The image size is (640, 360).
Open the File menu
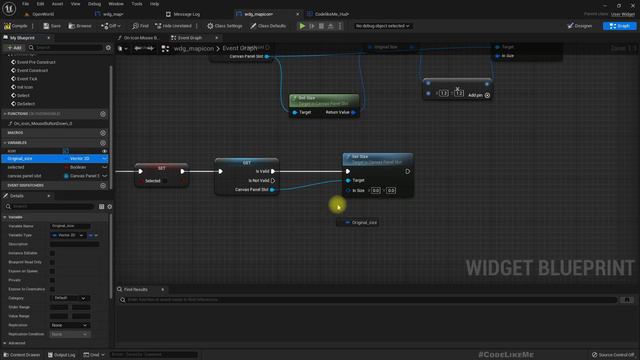click(25, 4)
